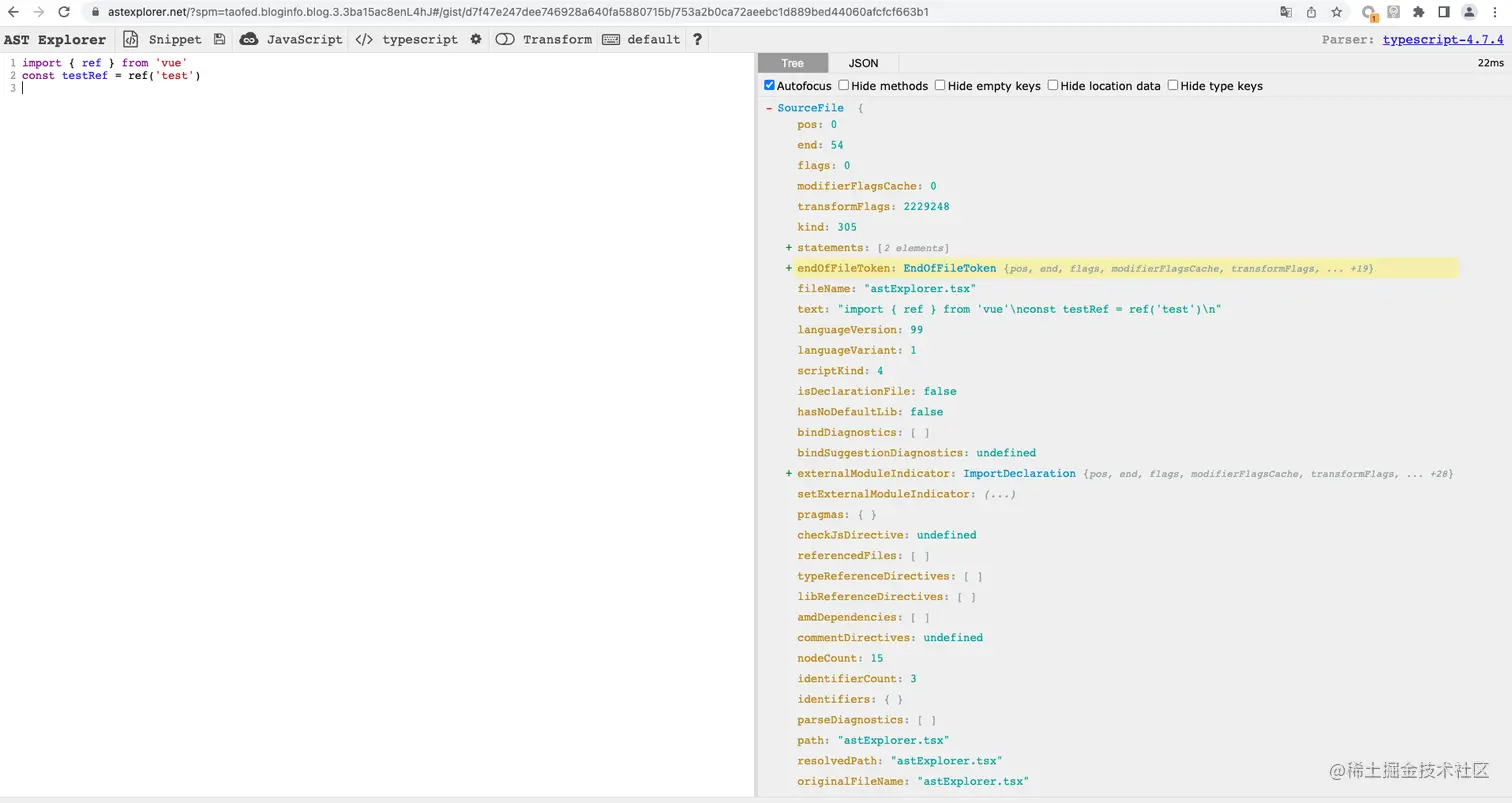Screen dimensions: 1512x803
Task: Enable Hide location data checkbox
Action: 1053,85
